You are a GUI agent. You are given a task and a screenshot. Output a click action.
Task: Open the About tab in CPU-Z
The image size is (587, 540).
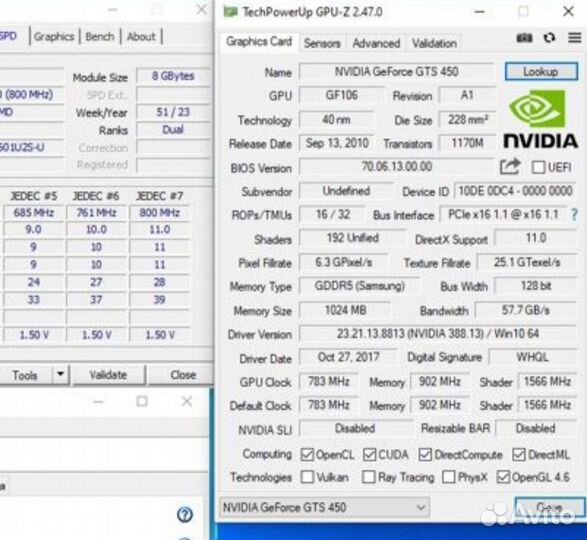(x=141, y=36)
